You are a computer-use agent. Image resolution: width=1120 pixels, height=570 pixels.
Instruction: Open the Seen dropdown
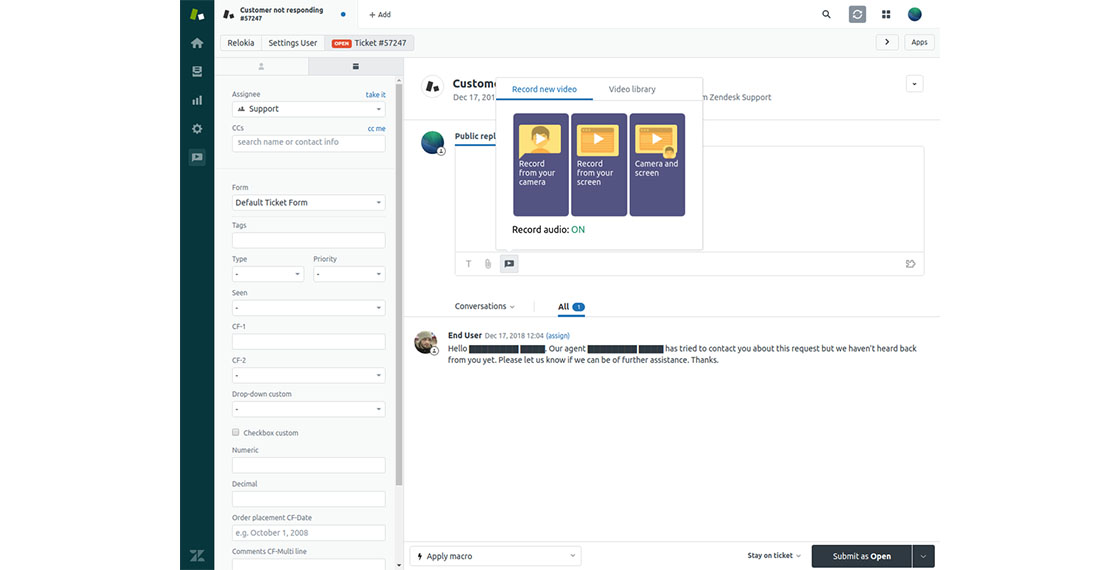(x=309, y=308)
